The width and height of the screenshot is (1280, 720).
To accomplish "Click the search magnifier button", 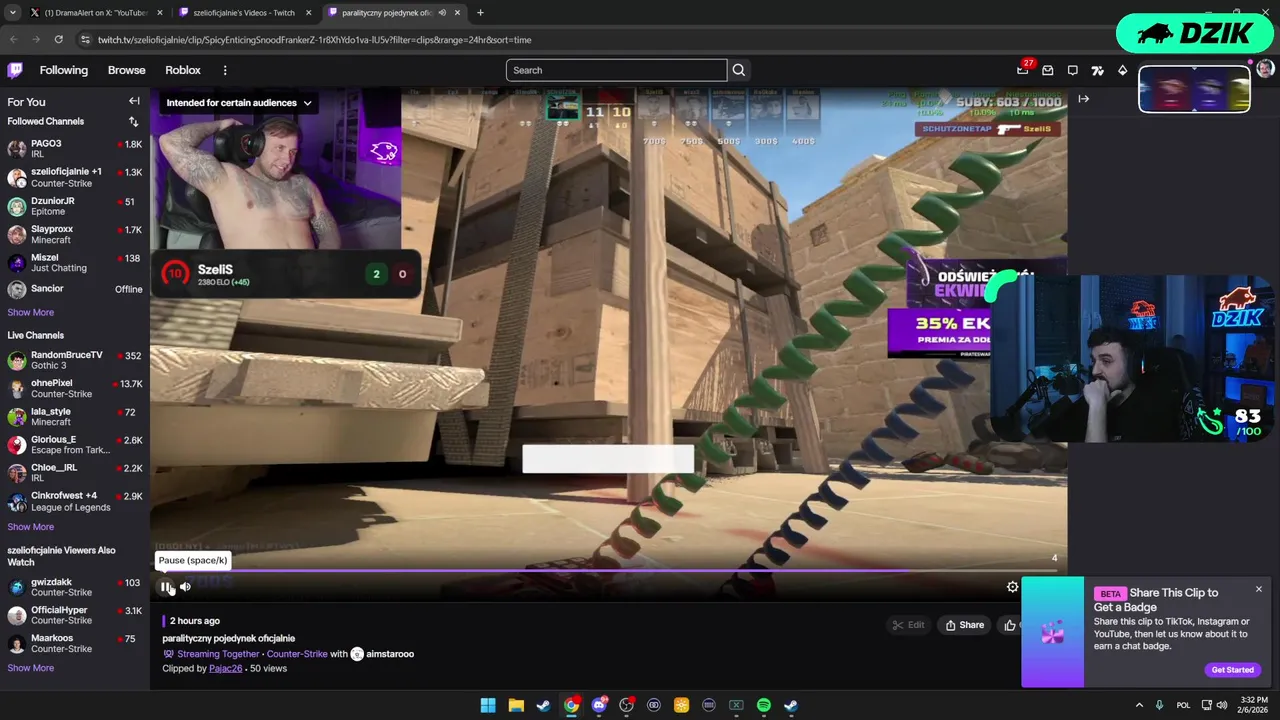I will click(x=739, y=70).
